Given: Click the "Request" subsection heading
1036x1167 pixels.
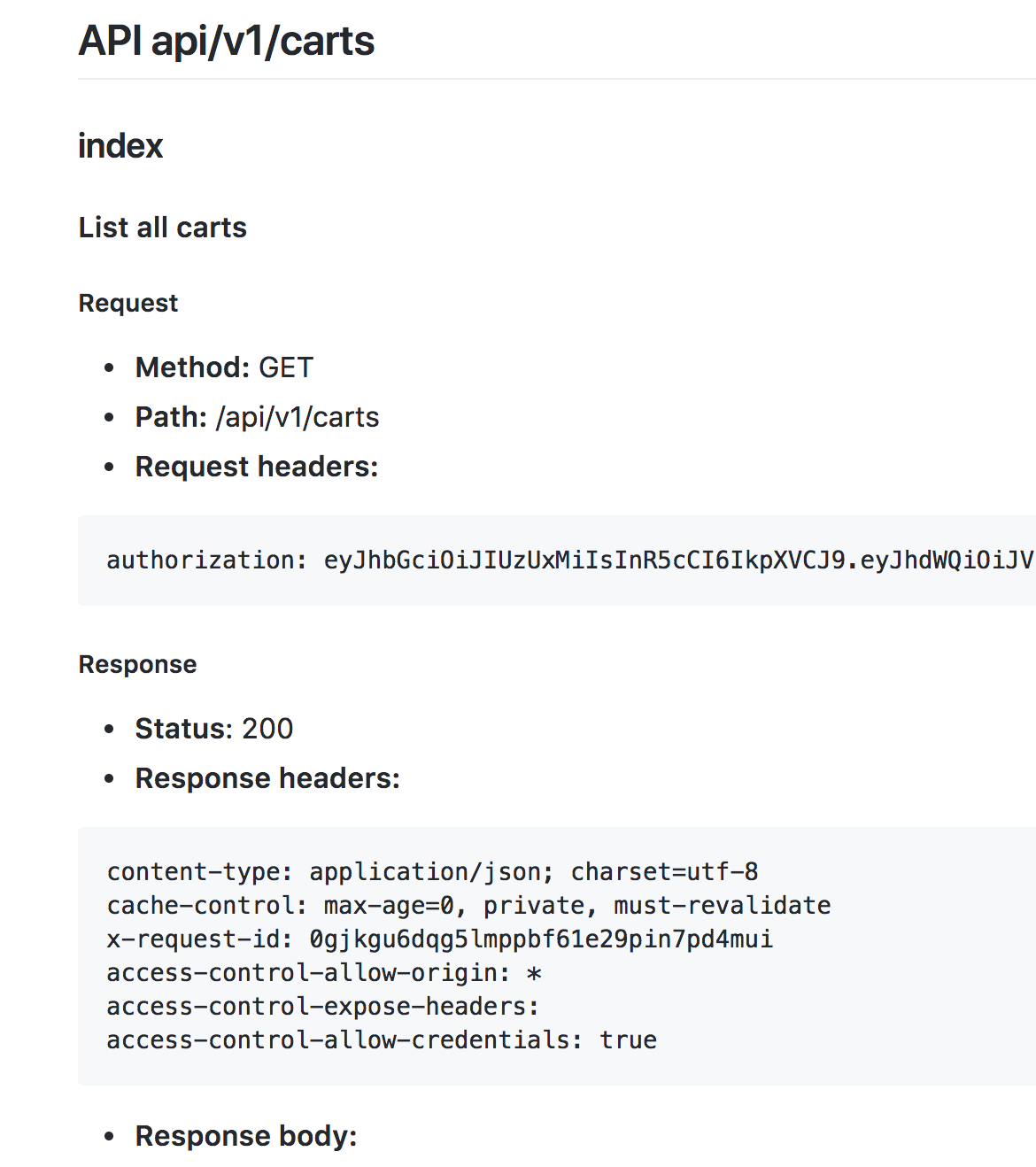Looking at the screenshot, I should coord(128,302).
